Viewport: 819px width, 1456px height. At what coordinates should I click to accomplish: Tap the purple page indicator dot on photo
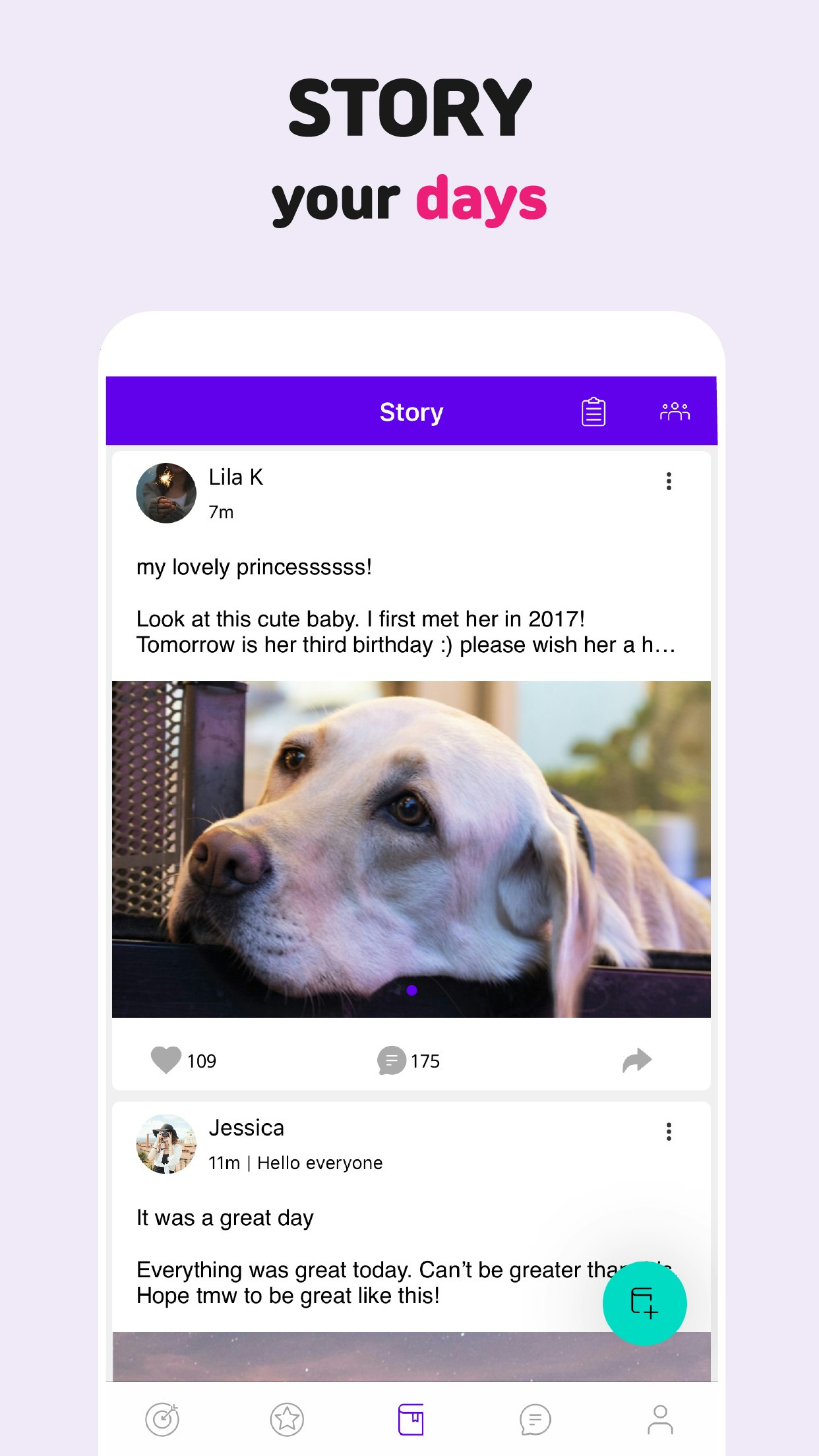click(412, 990)
